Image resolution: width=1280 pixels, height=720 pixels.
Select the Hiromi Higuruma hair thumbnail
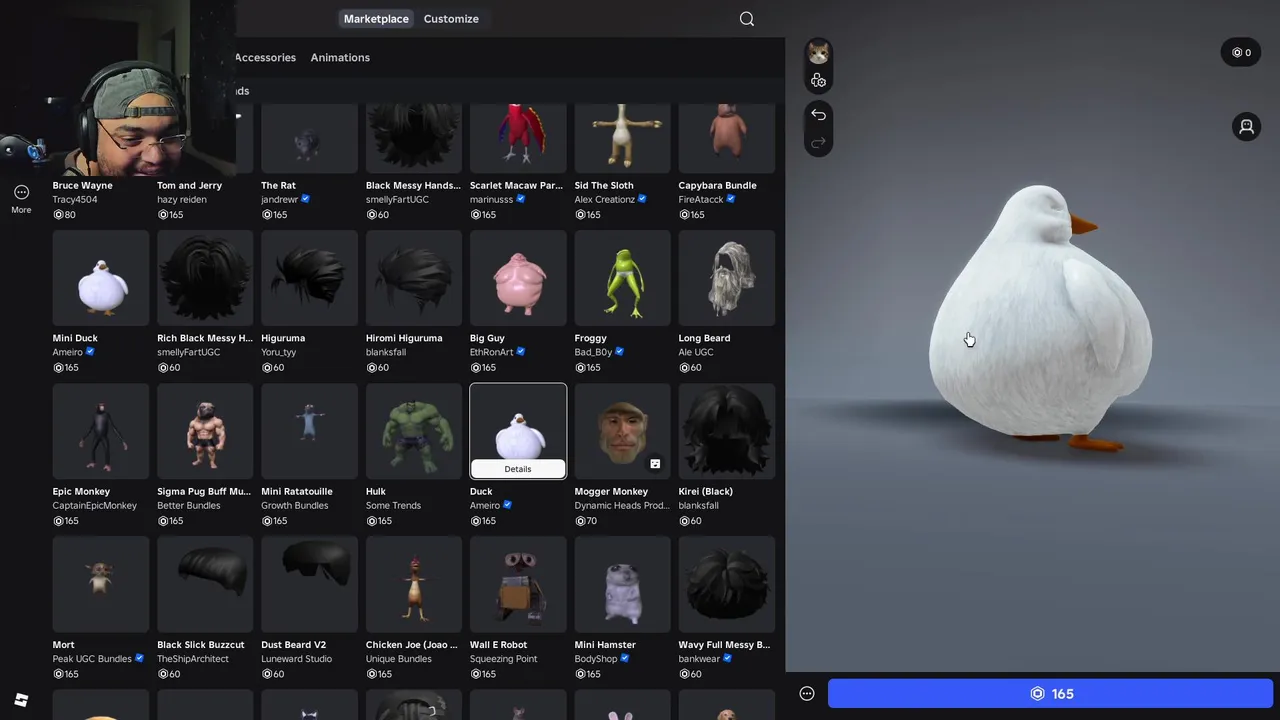point(414,279)
